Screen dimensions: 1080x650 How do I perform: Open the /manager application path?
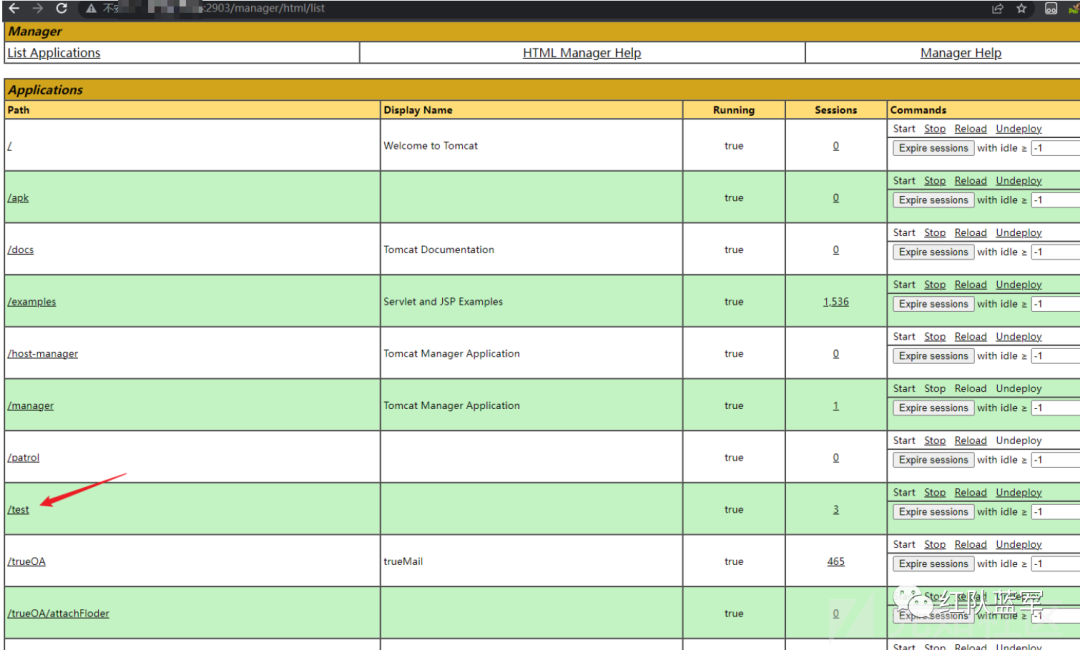(x=30, y=406)
